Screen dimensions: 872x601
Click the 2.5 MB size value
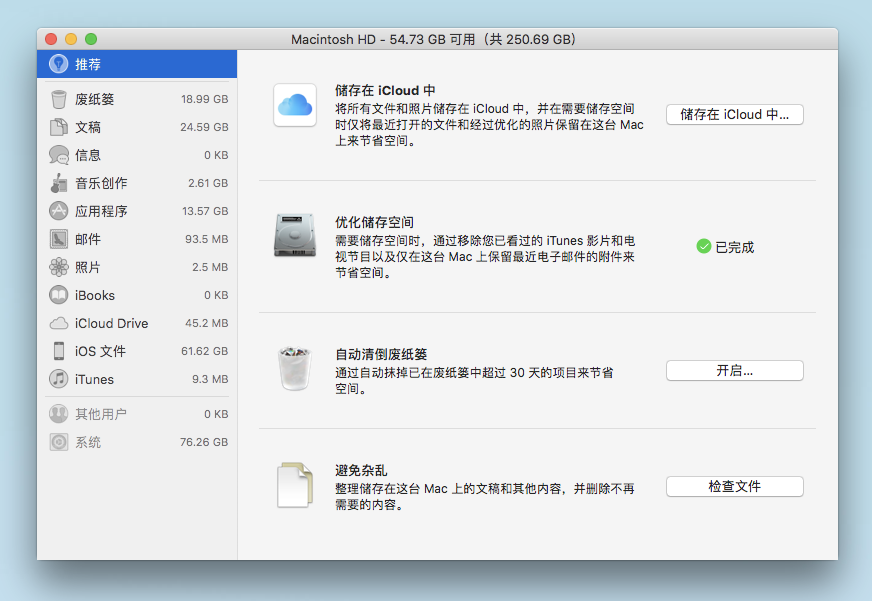click(x=210, y=267)
